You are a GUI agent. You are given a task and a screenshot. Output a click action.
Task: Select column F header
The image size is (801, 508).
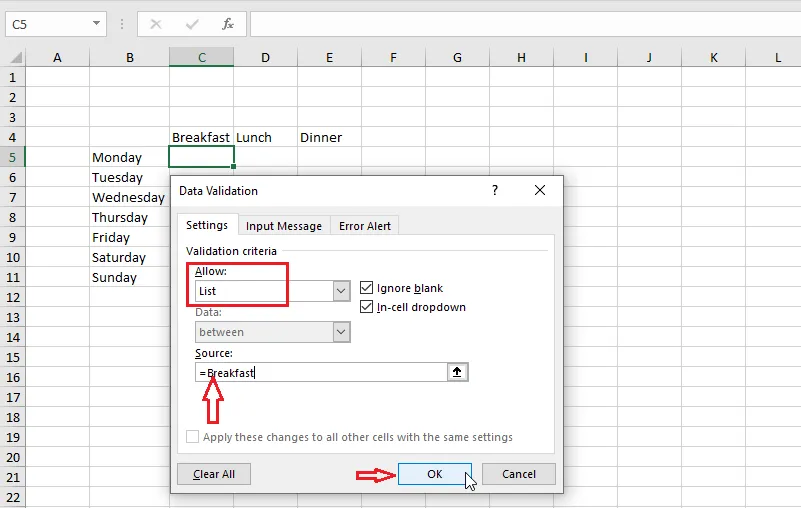point(393,57)
